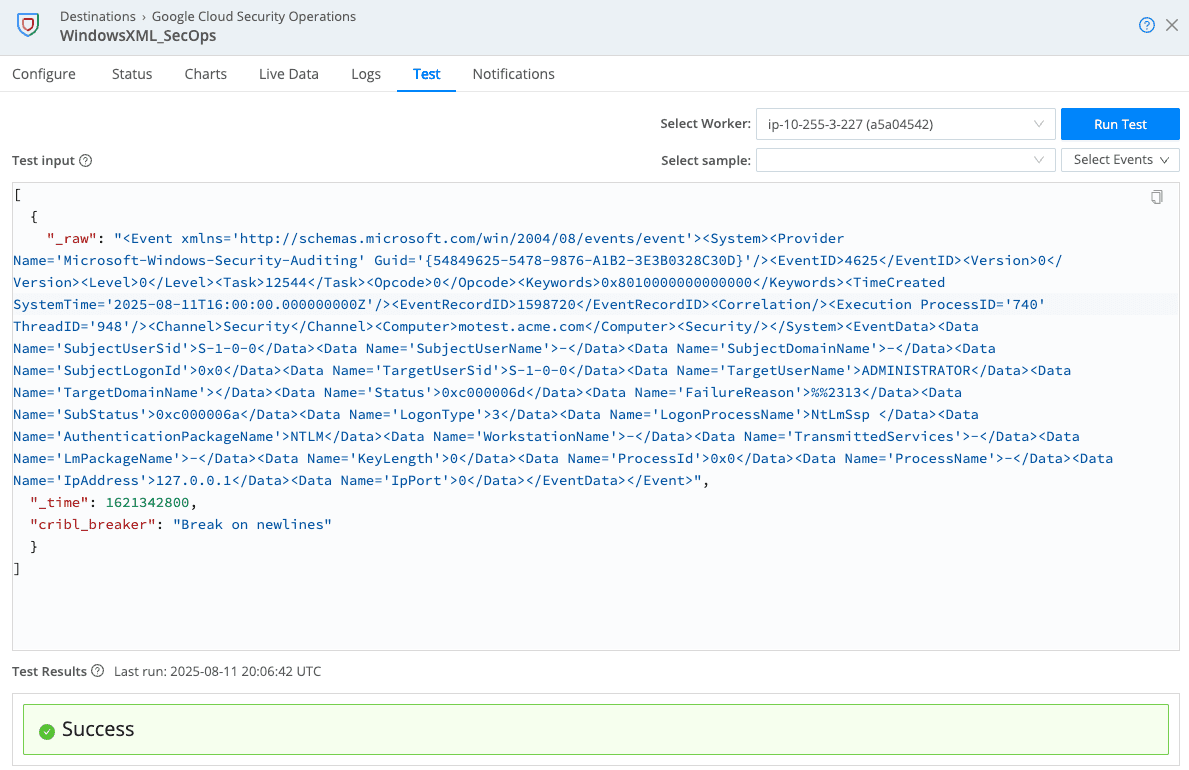This screenshot has height=770, width=1189.
Task: Select the Notifications tab
Action: 513,74
